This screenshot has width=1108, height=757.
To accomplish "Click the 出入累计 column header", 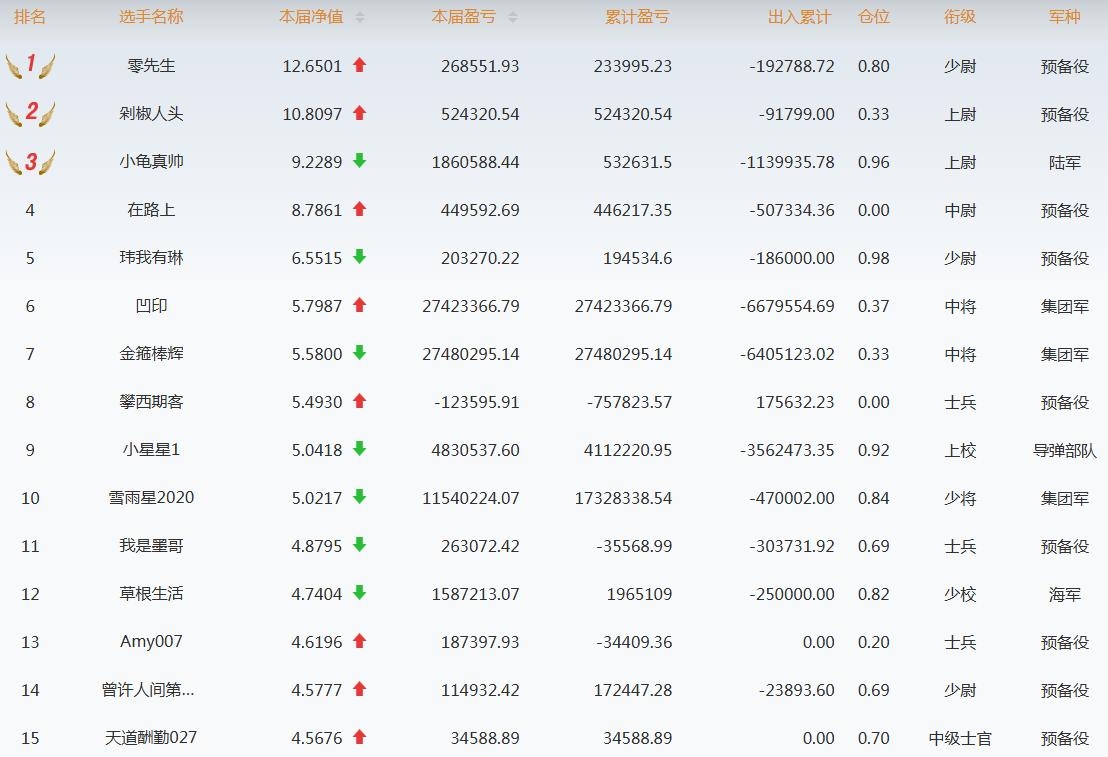I will (799, 17).
